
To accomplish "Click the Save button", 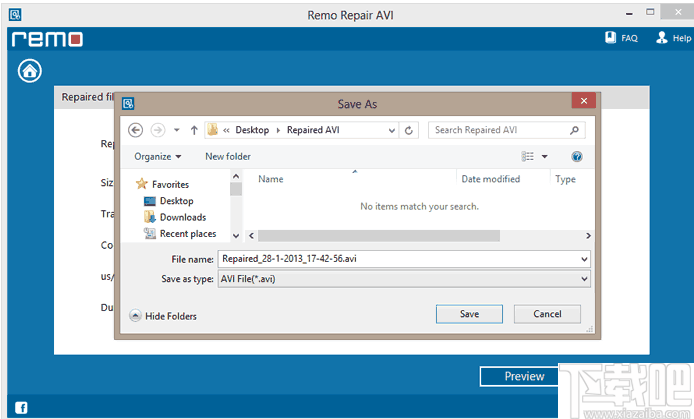I will click(469, 314).
